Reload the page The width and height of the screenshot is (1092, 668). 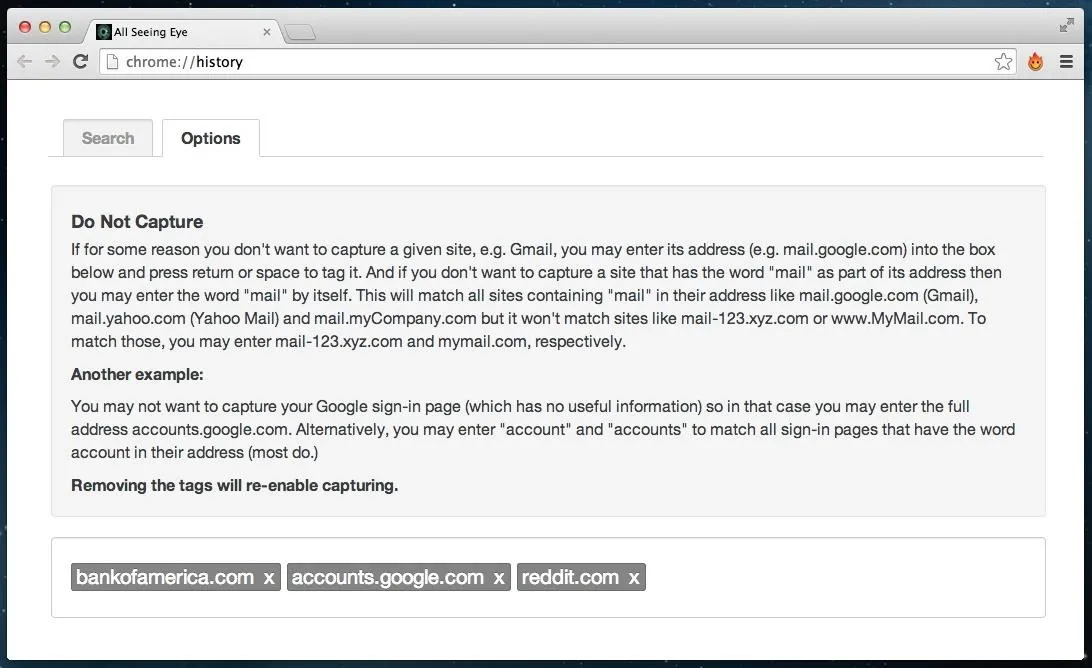[80, 62]
